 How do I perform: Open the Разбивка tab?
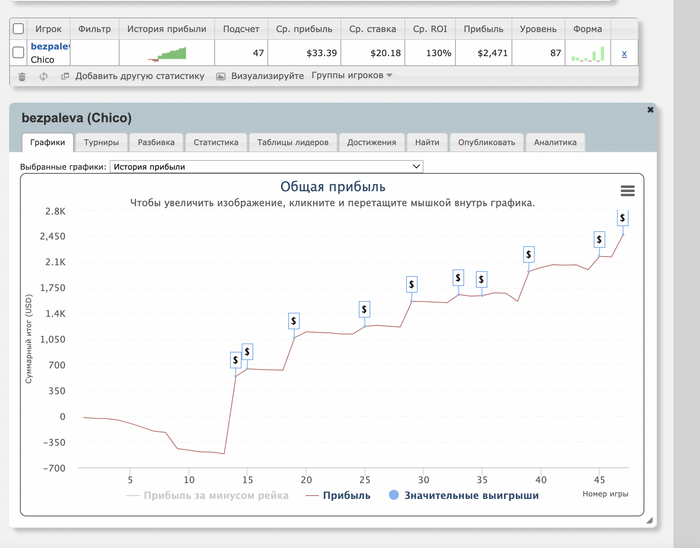point(156,142)
